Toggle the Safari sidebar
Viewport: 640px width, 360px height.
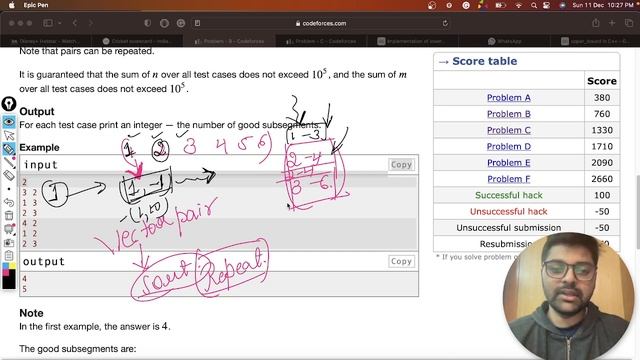pos(48,23)
